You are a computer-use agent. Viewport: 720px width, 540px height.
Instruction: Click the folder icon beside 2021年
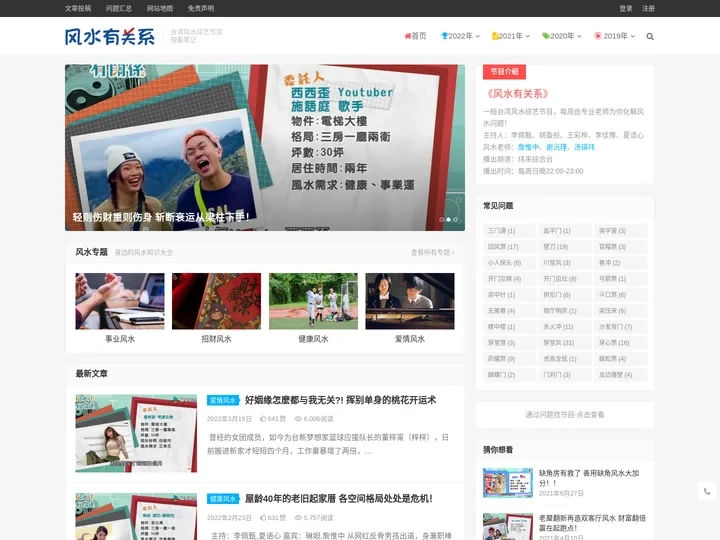coord(495,36)
